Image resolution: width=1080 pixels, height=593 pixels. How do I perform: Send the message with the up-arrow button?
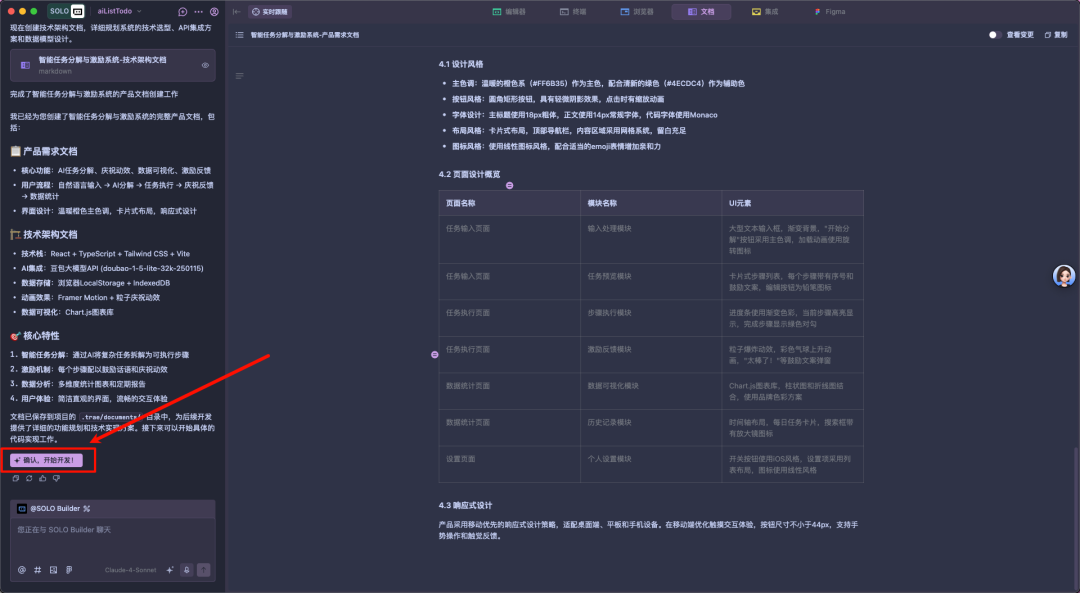[x=203, y=570]
